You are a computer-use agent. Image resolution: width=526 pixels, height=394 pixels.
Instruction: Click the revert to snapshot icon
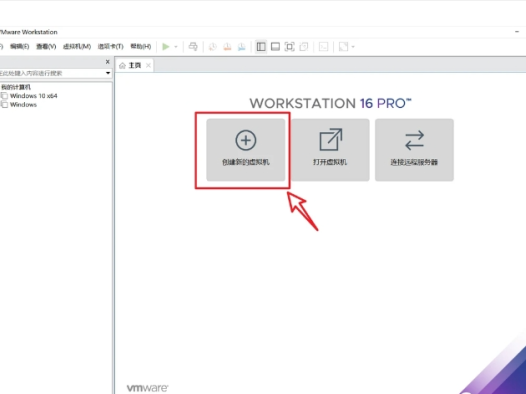coord(227,47)
